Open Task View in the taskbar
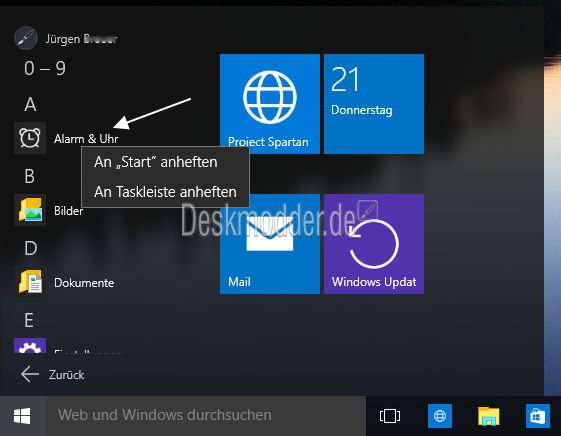The height and width of the screenshot is (436, 561). click(x=390, y=416)
